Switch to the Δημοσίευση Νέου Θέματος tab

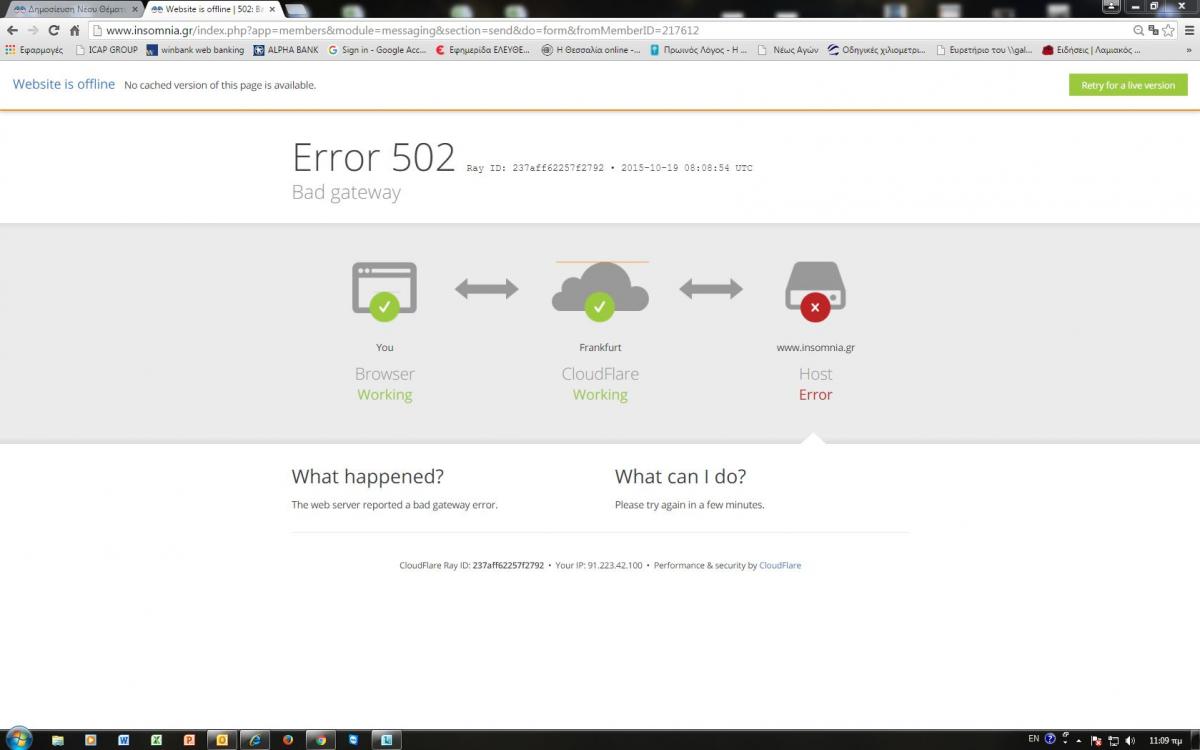72,9
